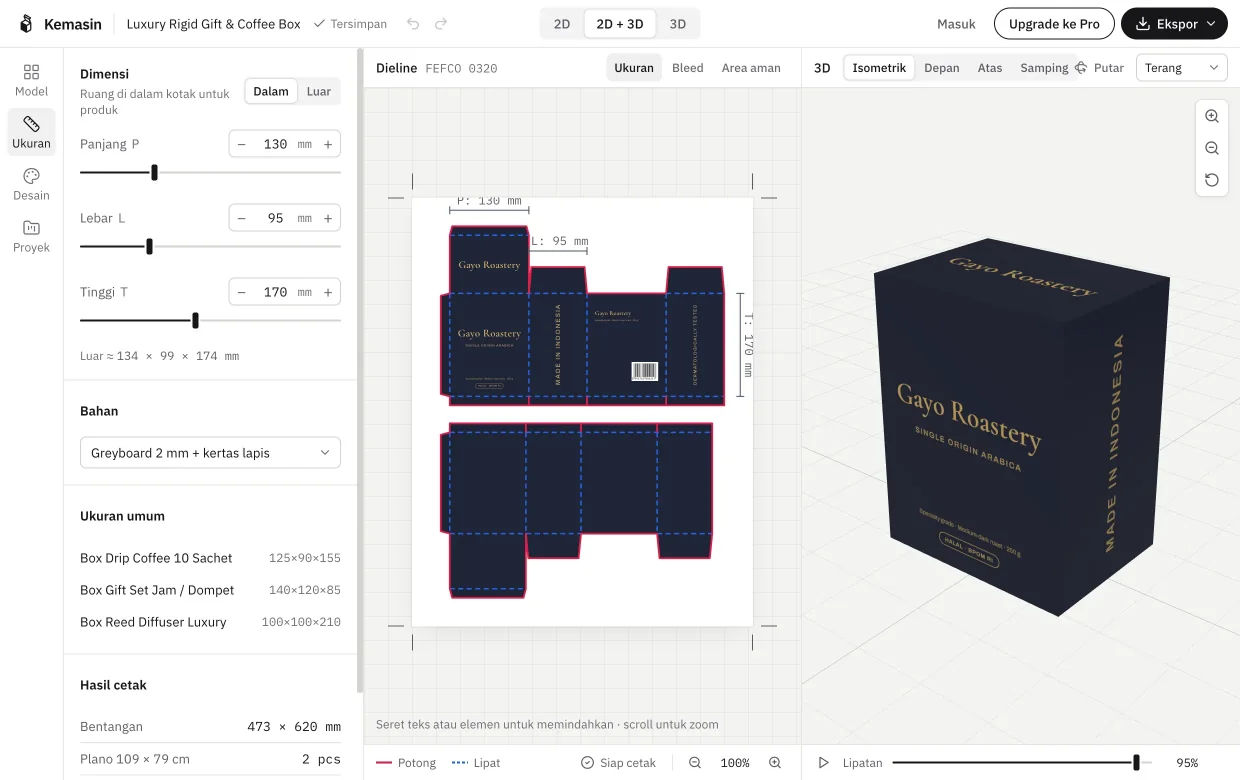The width and height of the screenshot is (1240, 780).
Task: Select Luar dimension mode
Action: click(319, 91)
